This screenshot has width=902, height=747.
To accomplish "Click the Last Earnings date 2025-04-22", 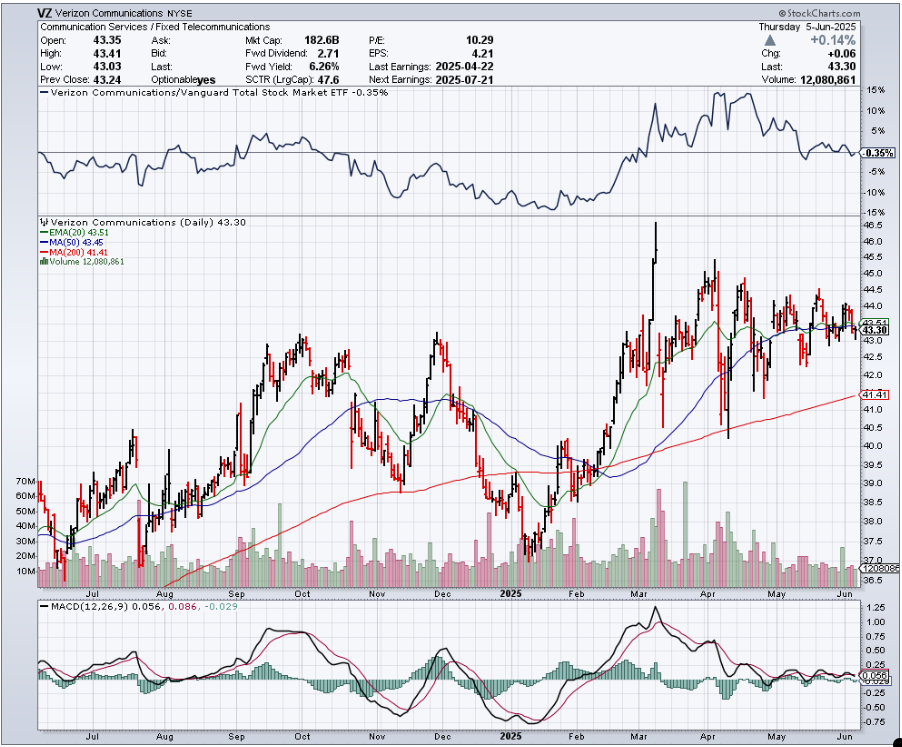I will click(x=464, y=67).
